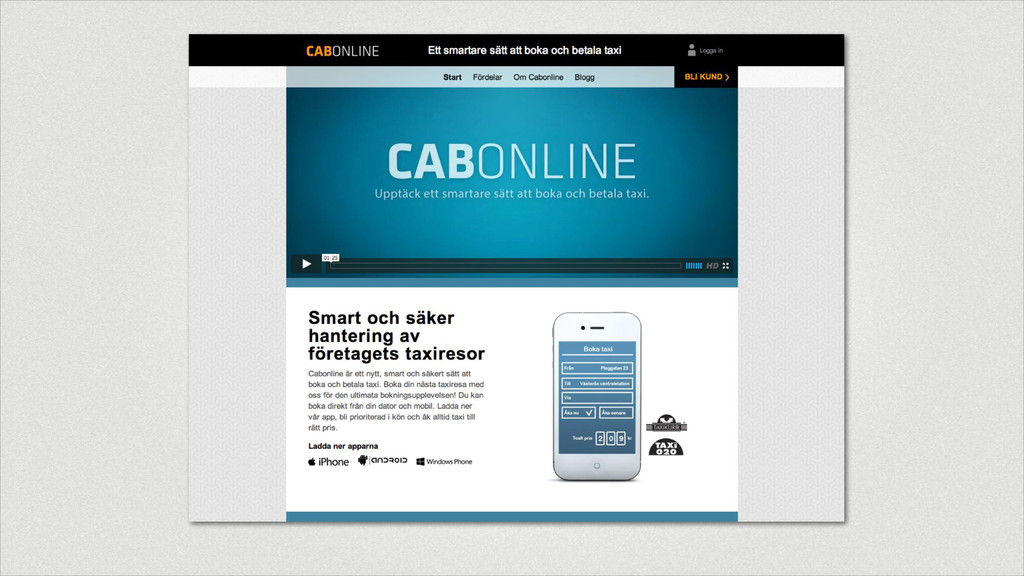
Task: Adjust the video volume bars
Action: tap(694, 266)
